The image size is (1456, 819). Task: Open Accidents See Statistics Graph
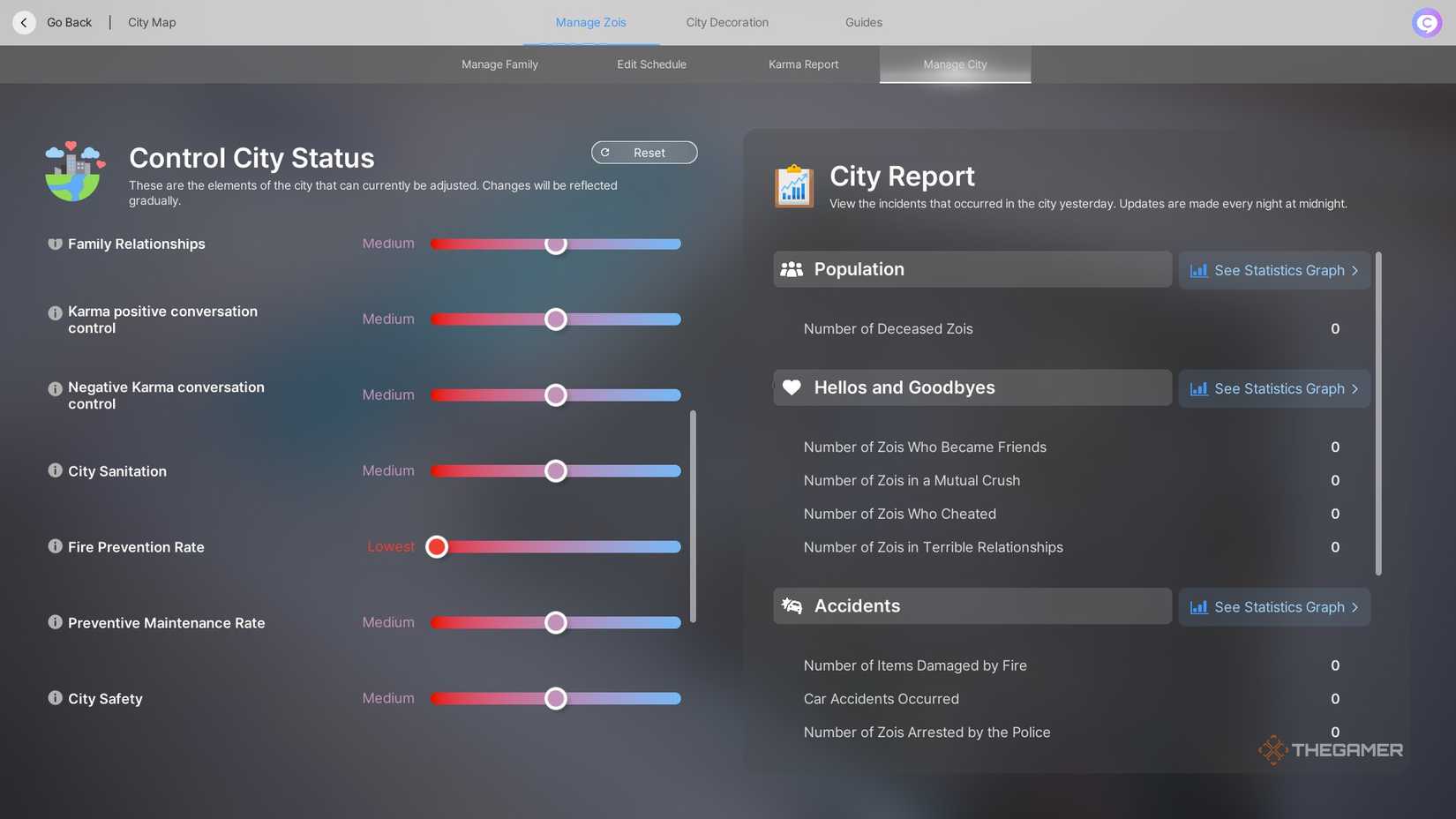[x=1274, y=607]
